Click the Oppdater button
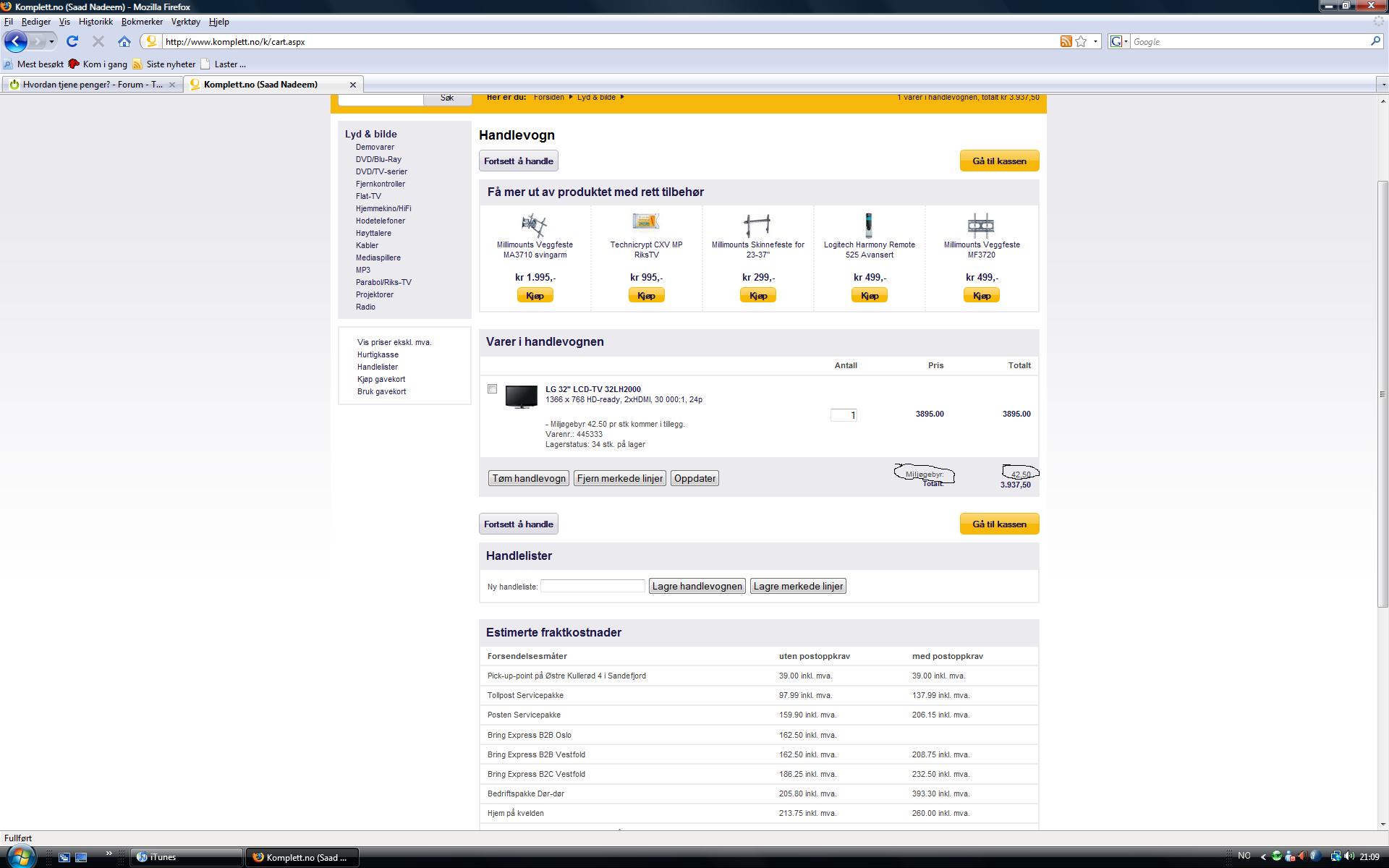 coord(694,478)
